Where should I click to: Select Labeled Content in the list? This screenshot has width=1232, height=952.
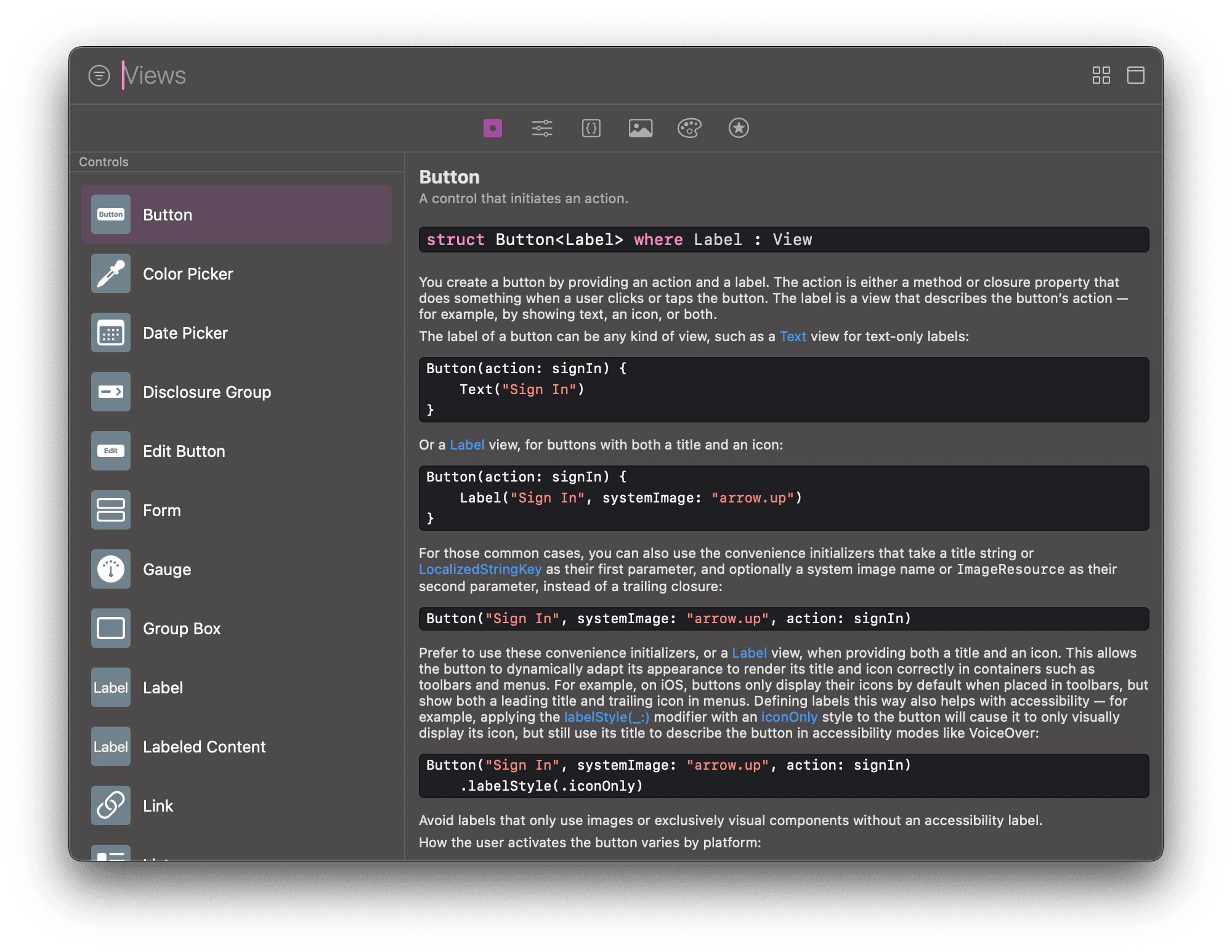pyautogui.click(x=237, y=746)
